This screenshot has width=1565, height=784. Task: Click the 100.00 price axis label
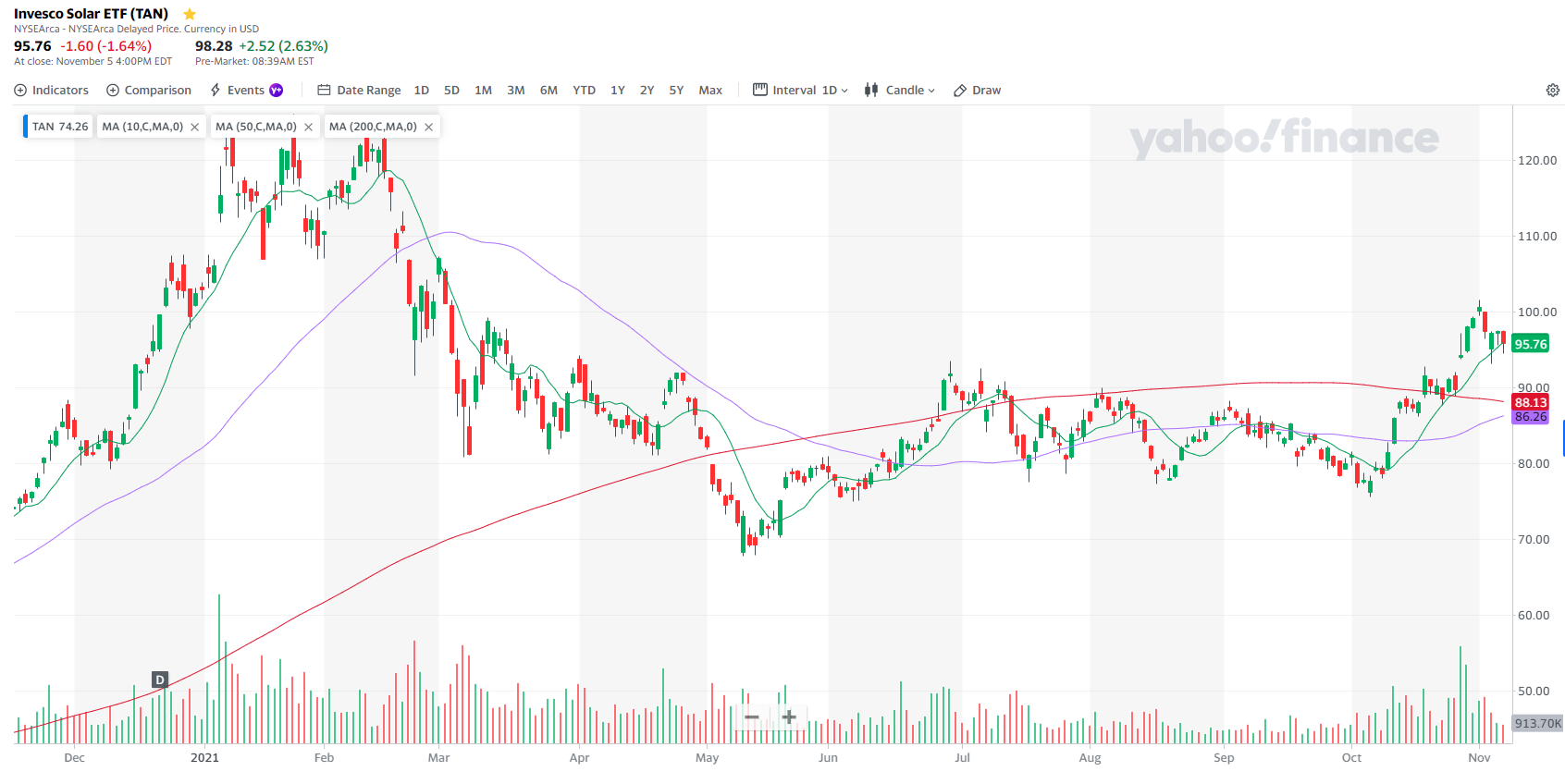pyautogui.click(x=1537, y=312)
